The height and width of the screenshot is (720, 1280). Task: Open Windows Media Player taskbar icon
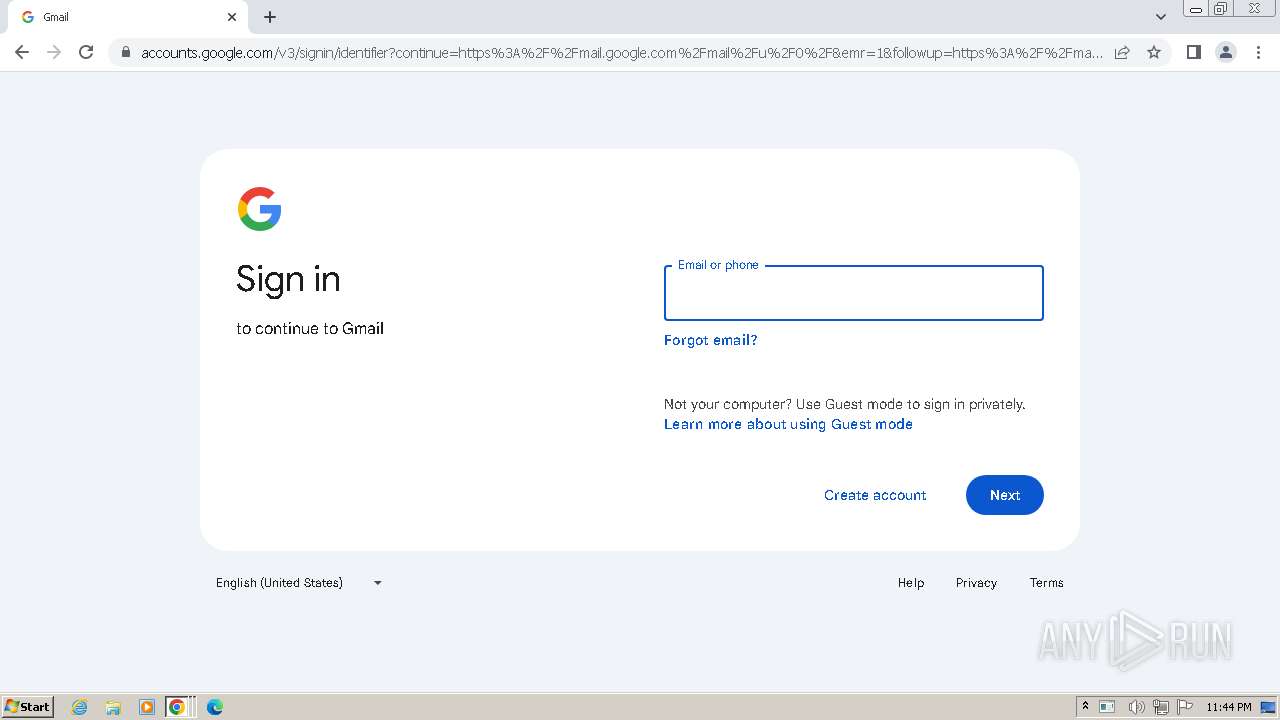pyautogui.click(x=146, y=707)
